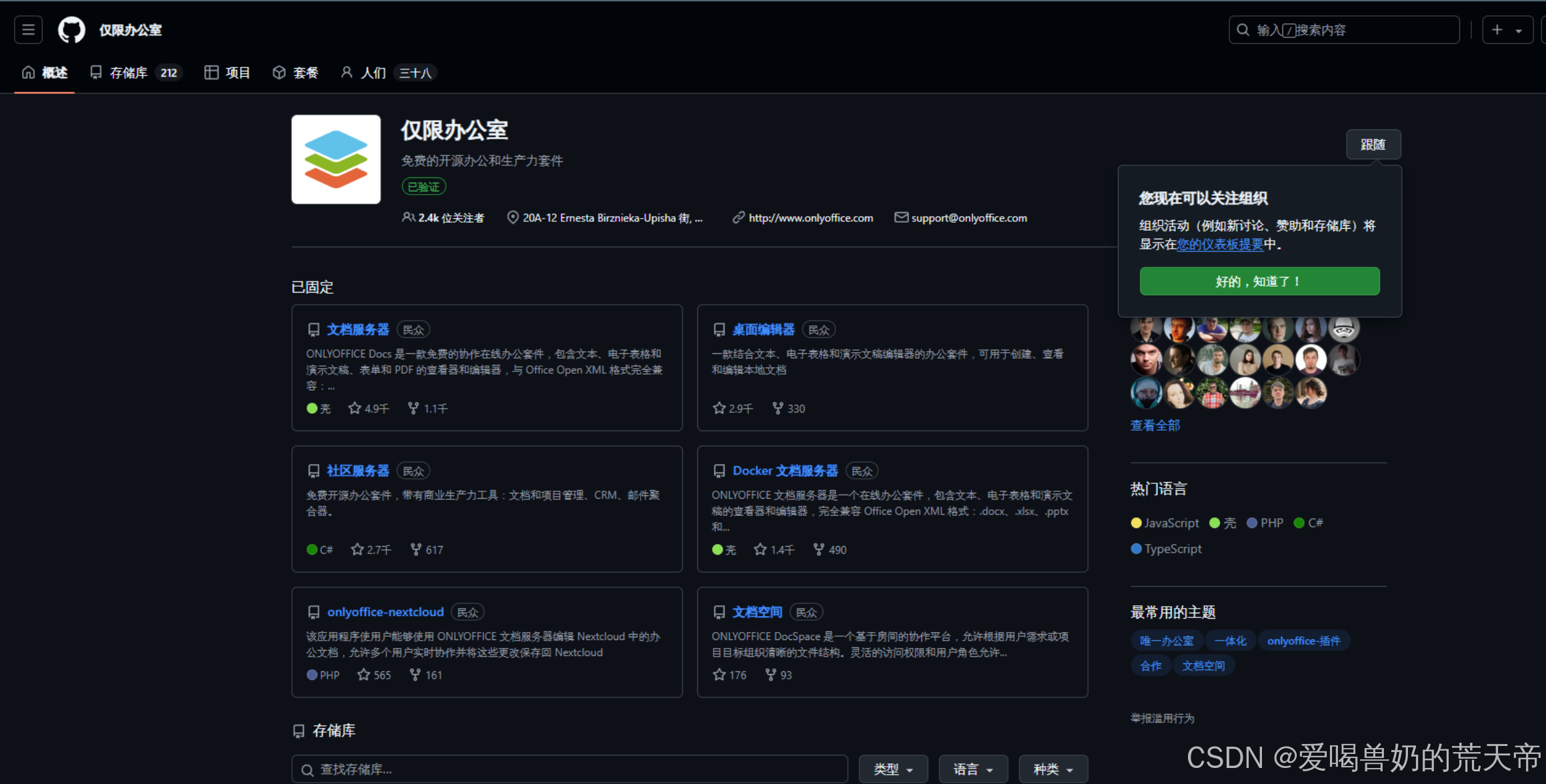
Task: Open the 套餐 packages tab
Action: coord(296,73)
